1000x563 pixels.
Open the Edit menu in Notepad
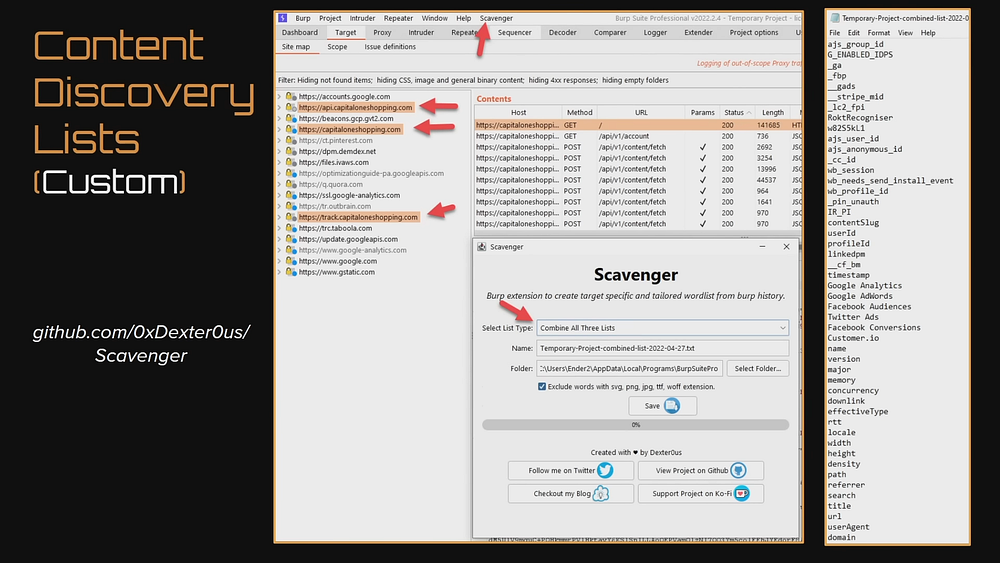(x=854, y=33)
